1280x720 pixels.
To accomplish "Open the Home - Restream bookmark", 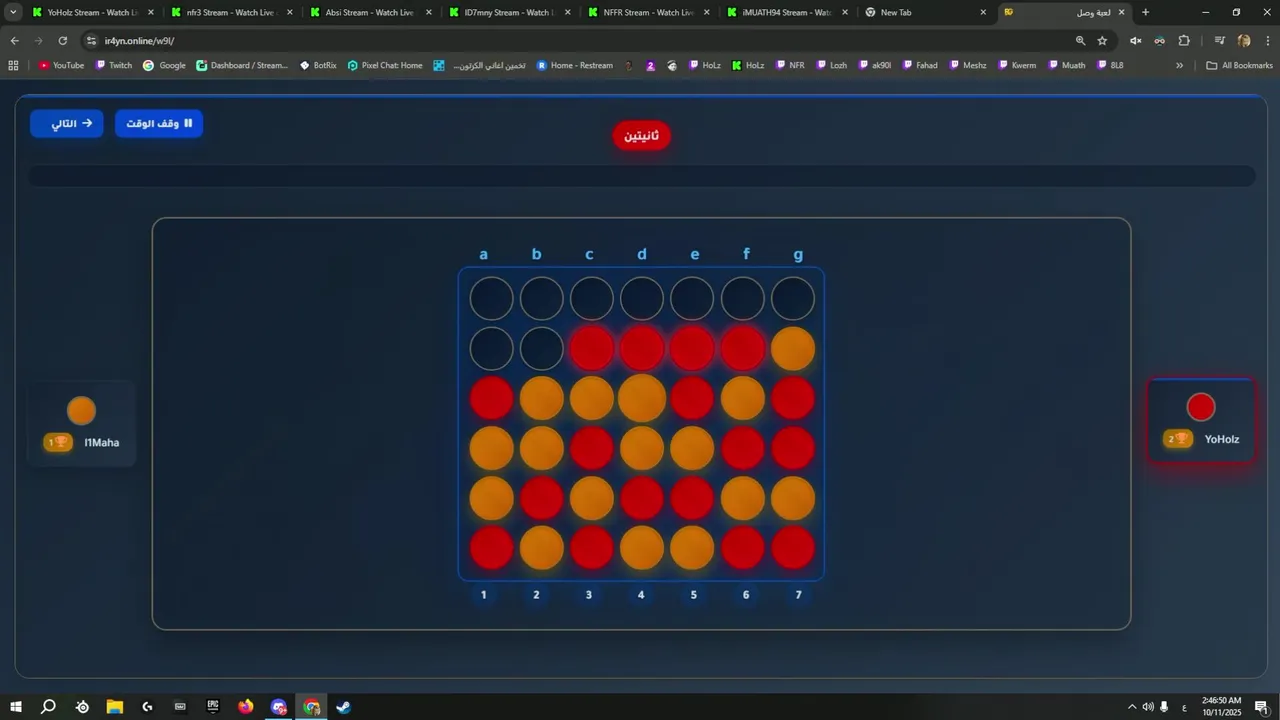I will [575, 65].
